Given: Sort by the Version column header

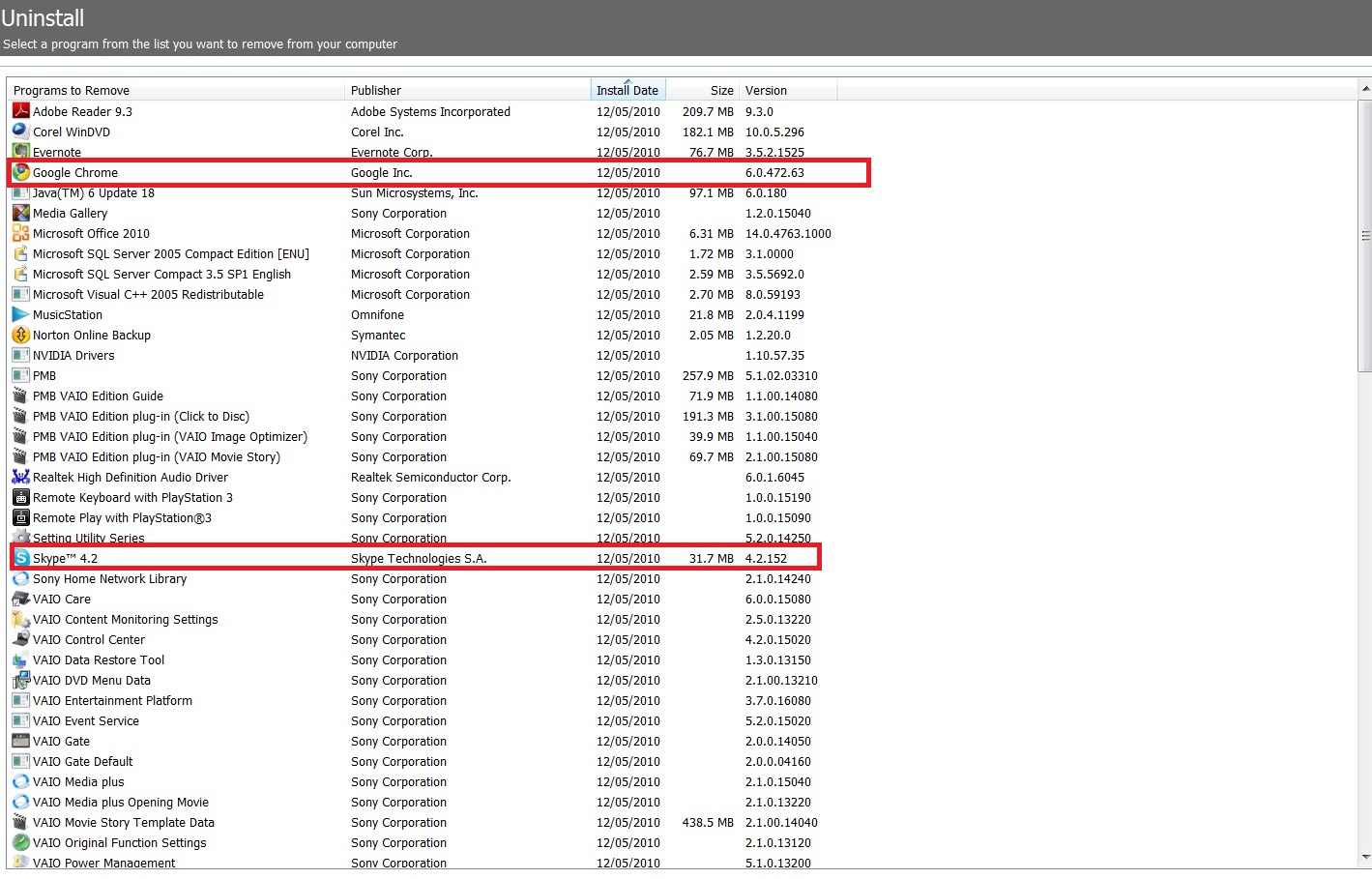Looking at the screenshot, I should pos(788,90).
